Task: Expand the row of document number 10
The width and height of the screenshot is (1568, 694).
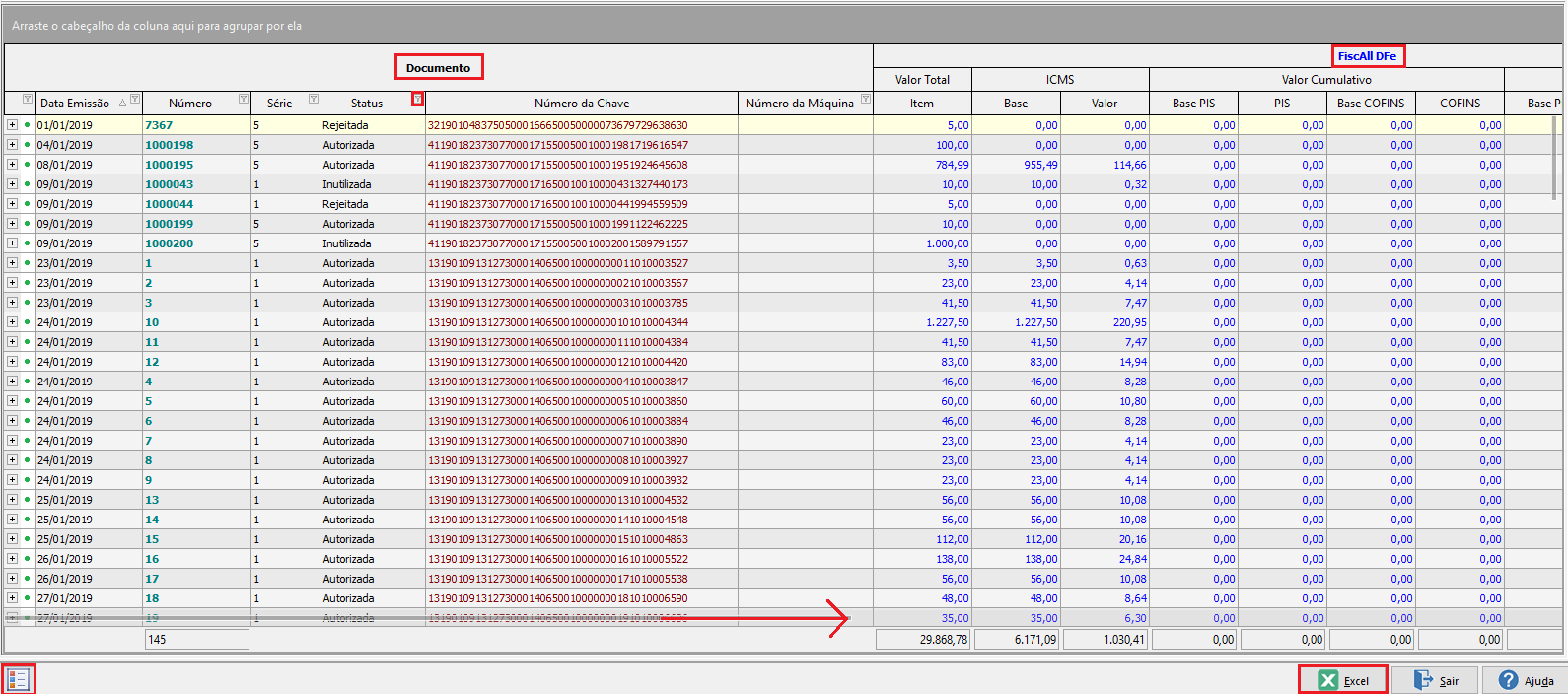Action: click(12, 322)
